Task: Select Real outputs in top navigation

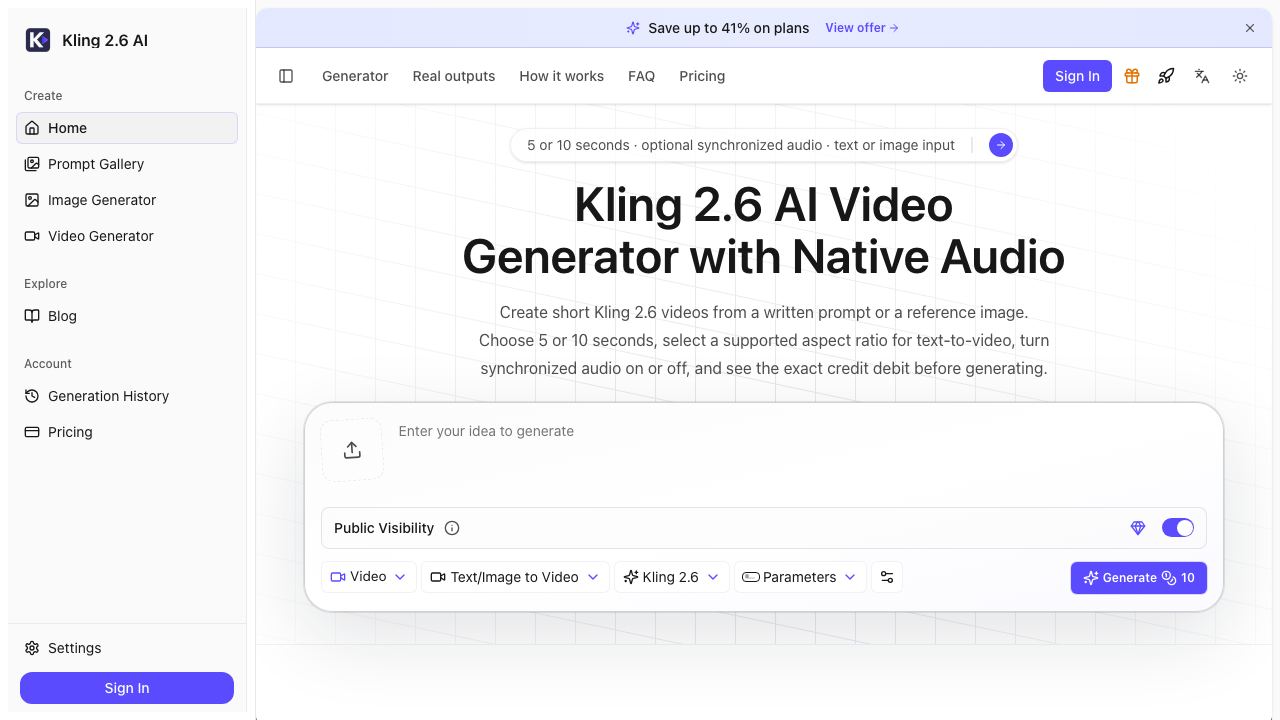Action: point(454,76)
